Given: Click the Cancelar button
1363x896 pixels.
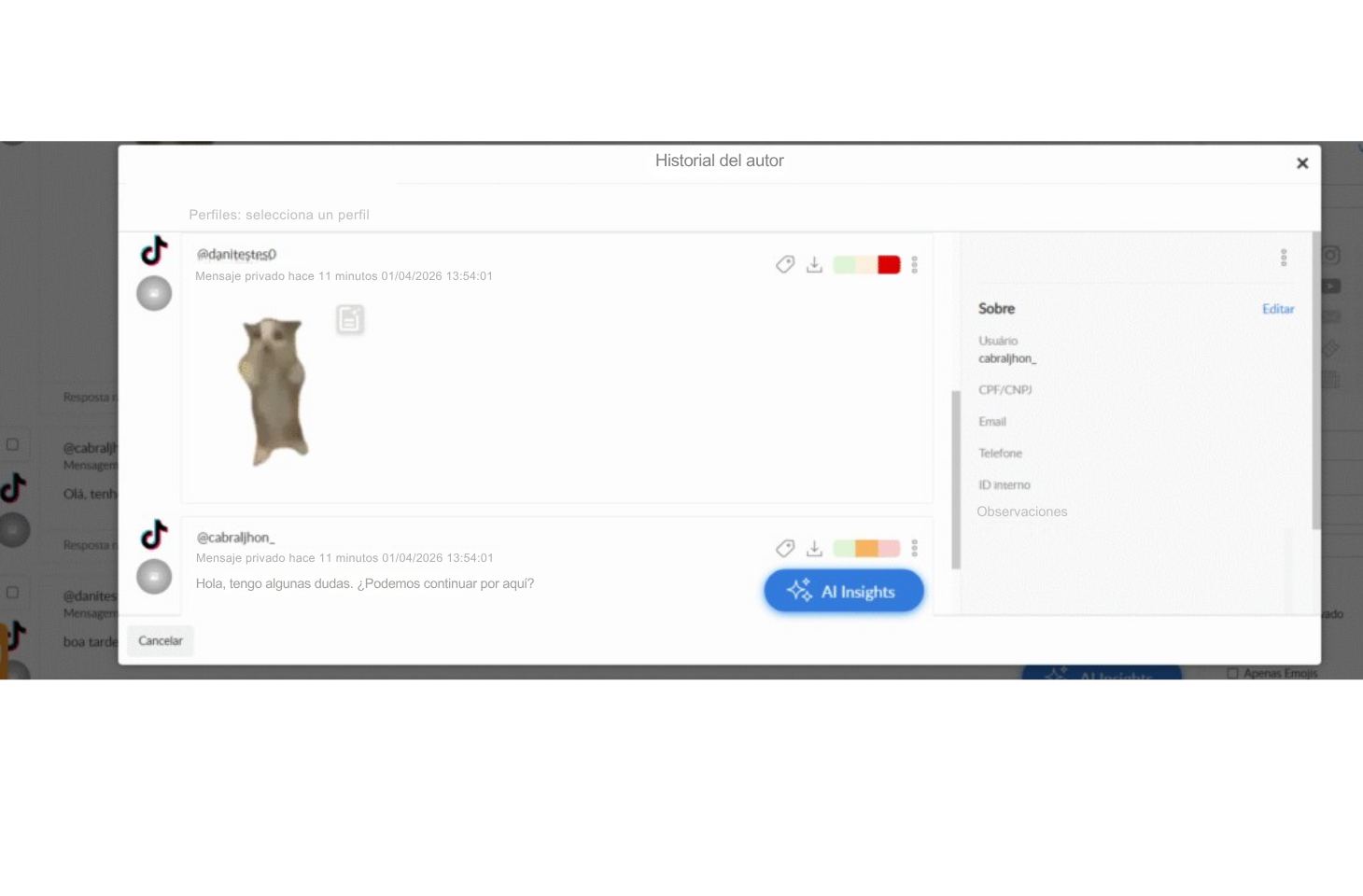Looking at the screenshot, I should point(161,641).
